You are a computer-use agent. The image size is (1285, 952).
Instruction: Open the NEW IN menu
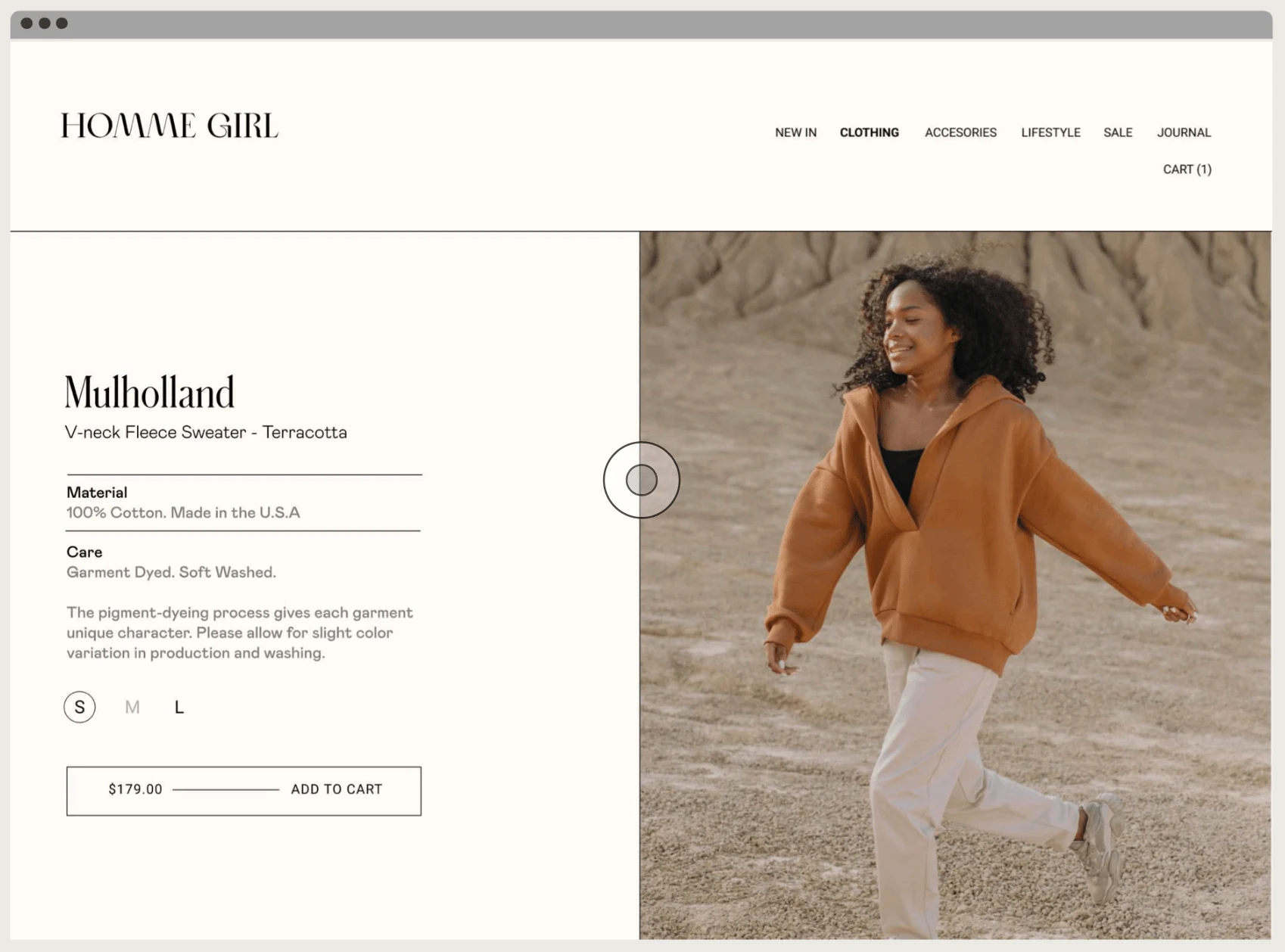795,132
